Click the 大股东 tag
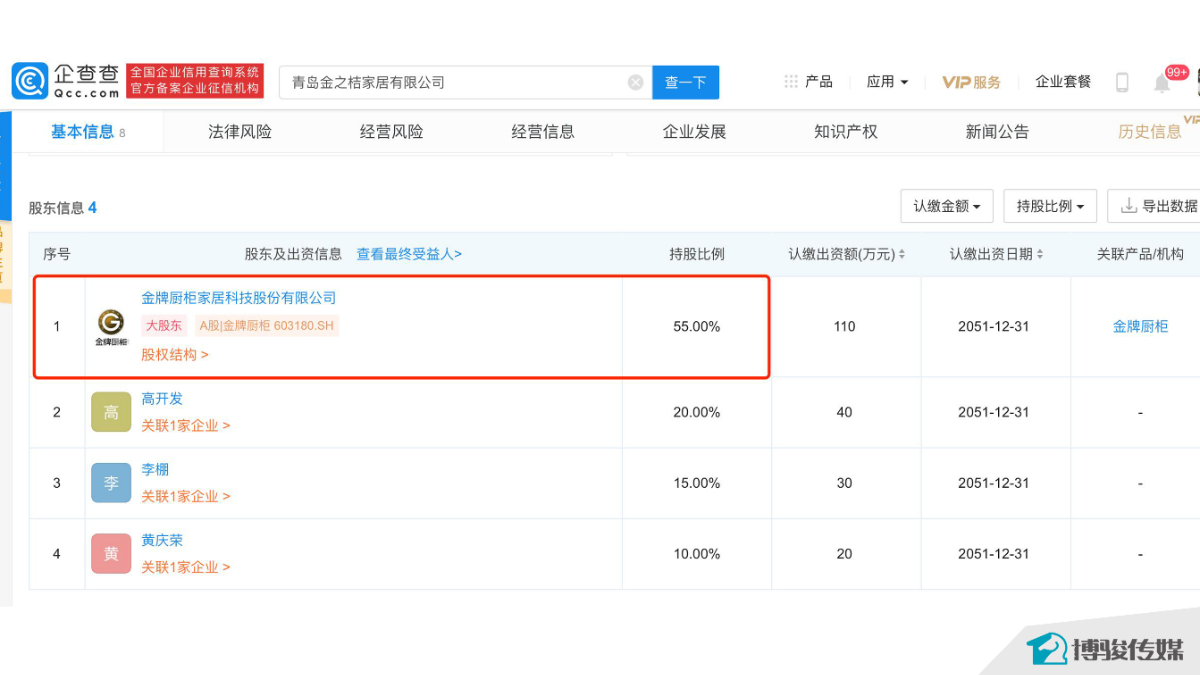 click(164, 325)
